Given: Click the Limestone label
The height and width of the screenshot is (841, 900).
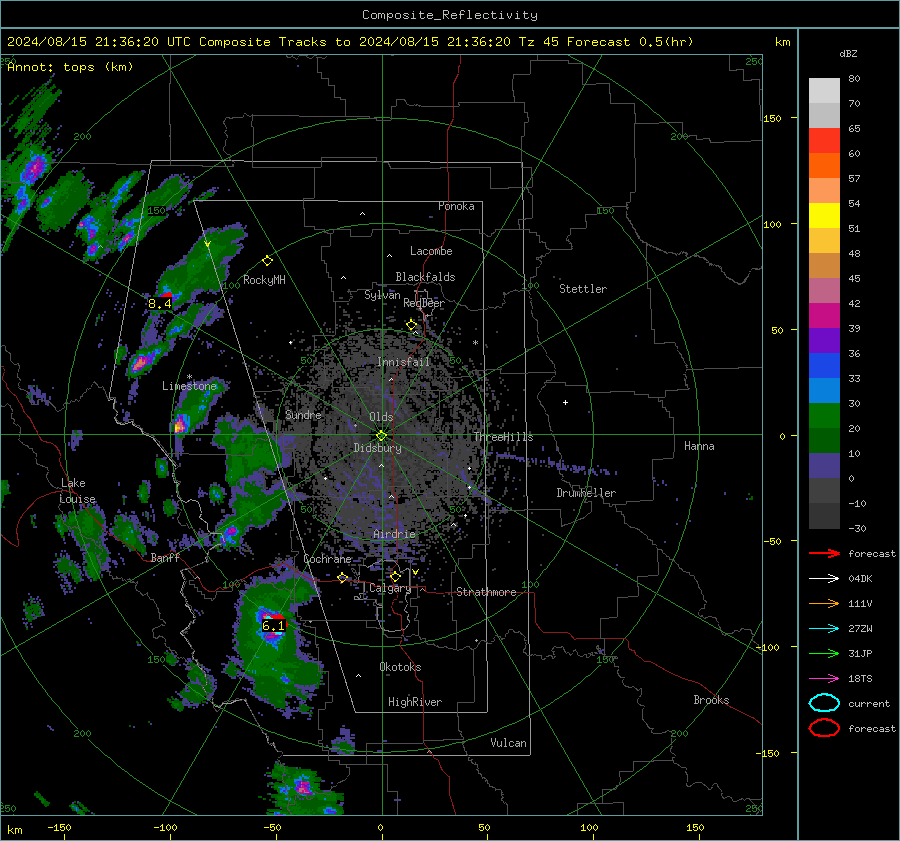Looking at the screenshot, I should [x=189, y=386].
